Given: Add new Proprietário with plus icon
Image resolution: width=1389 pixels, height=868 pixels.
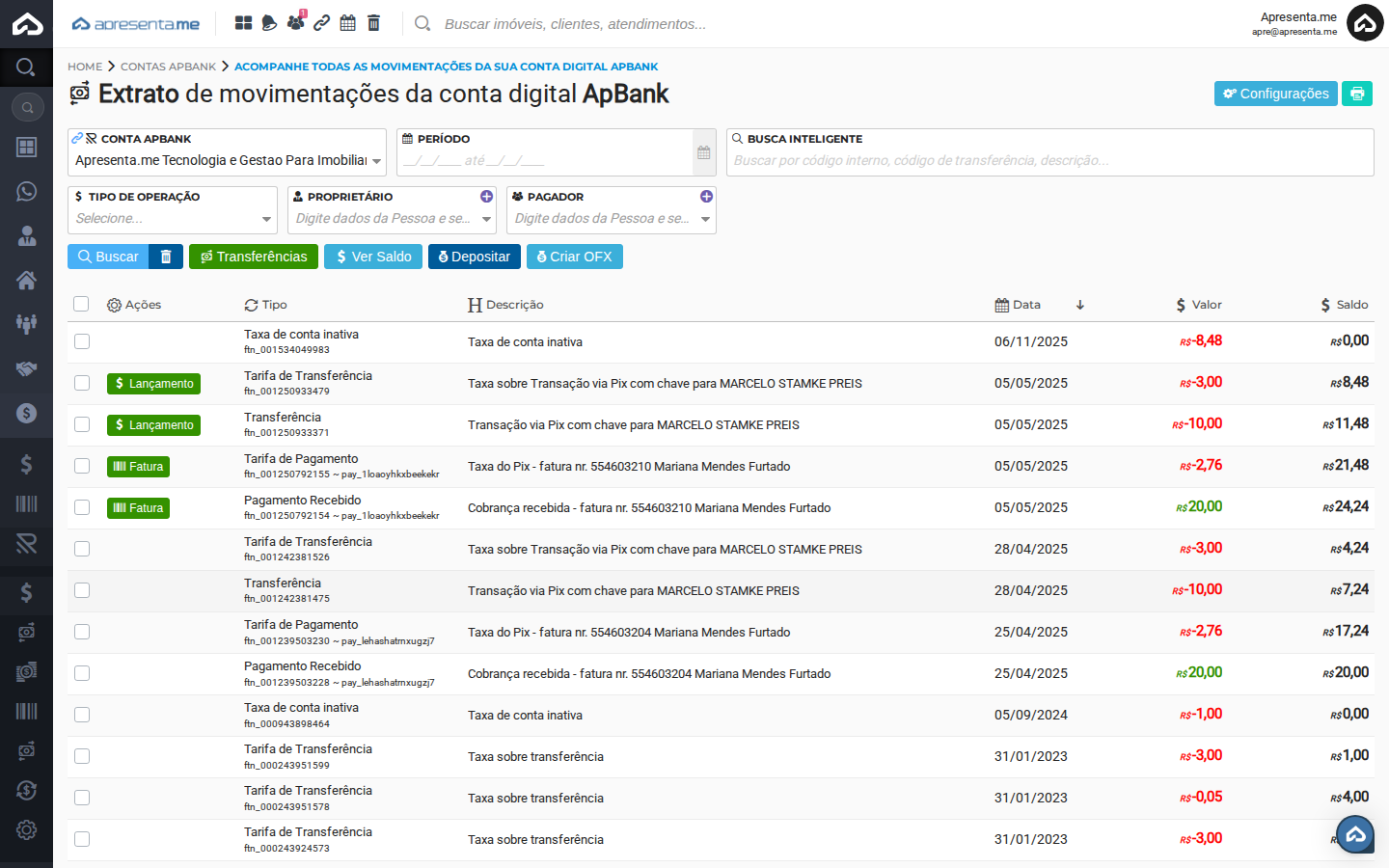Looking at the screenshot, I should [486, 197].
